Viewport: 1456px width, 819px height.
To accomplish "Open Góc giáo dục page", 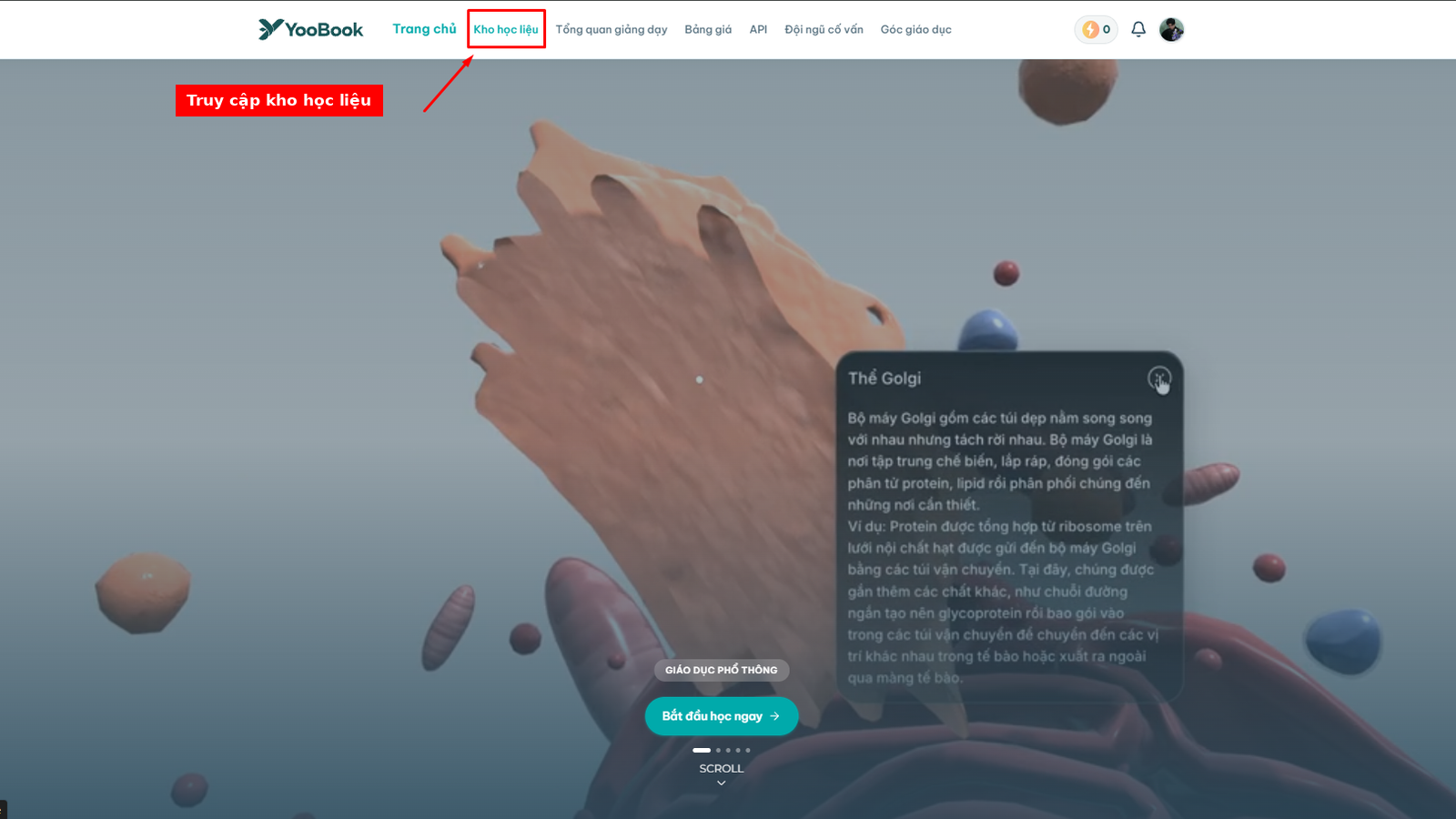I will [x=915, y=29].
